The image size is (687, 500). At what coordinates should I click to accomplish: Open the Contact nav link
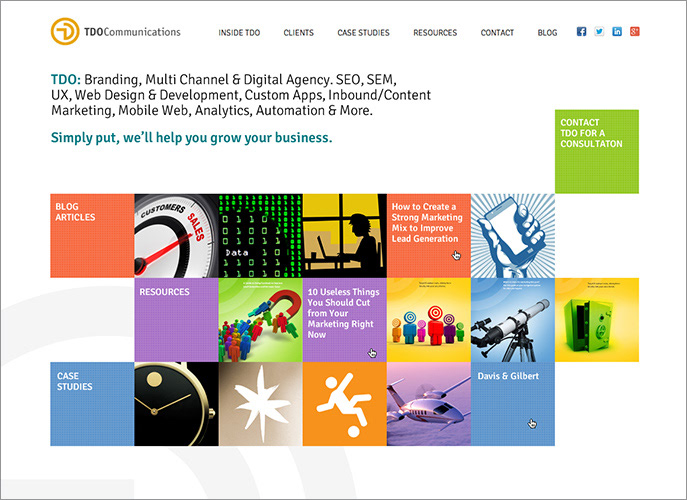497,32
